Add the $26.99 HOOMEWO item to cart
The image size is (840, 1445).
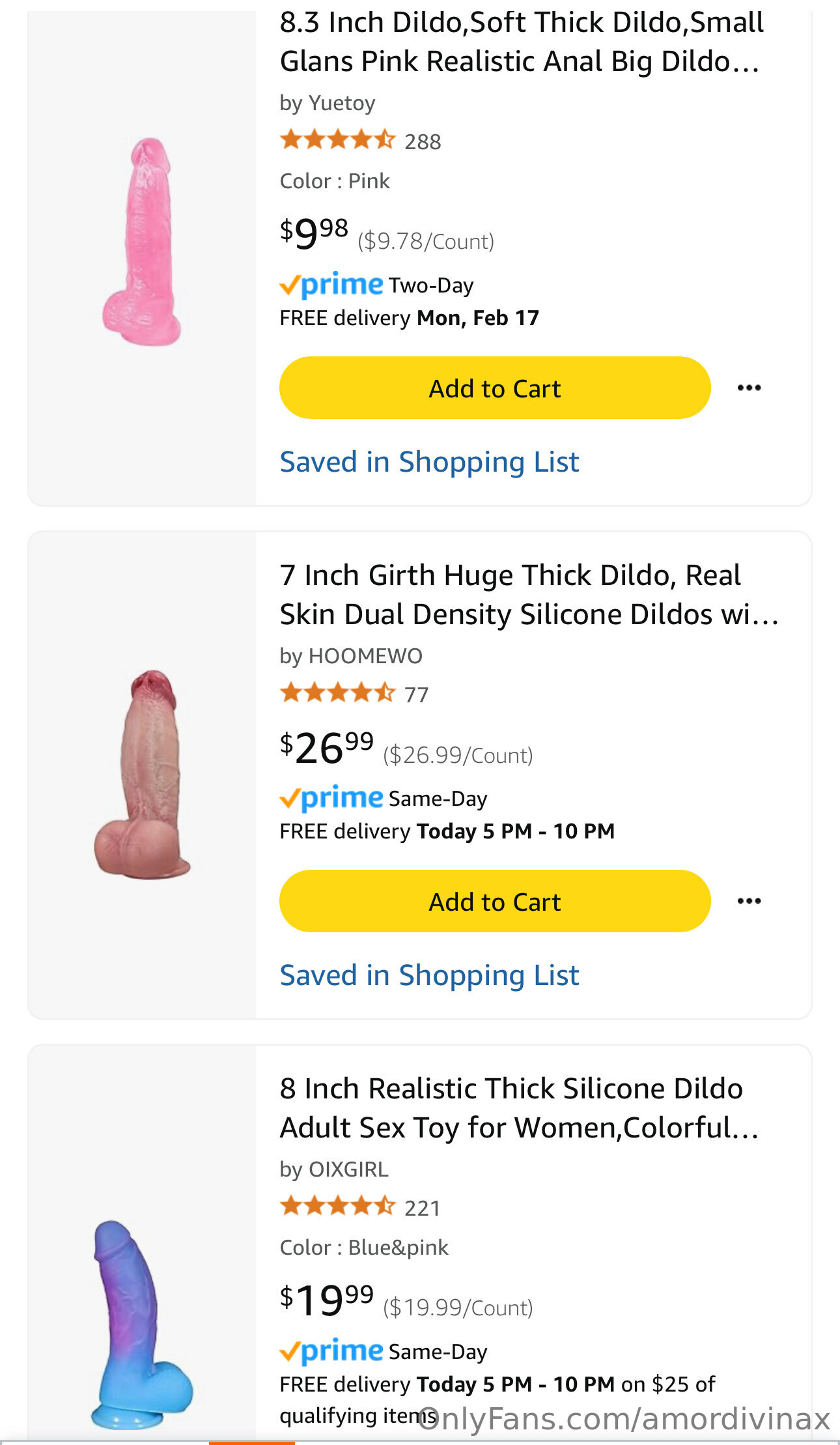[494, 902]
